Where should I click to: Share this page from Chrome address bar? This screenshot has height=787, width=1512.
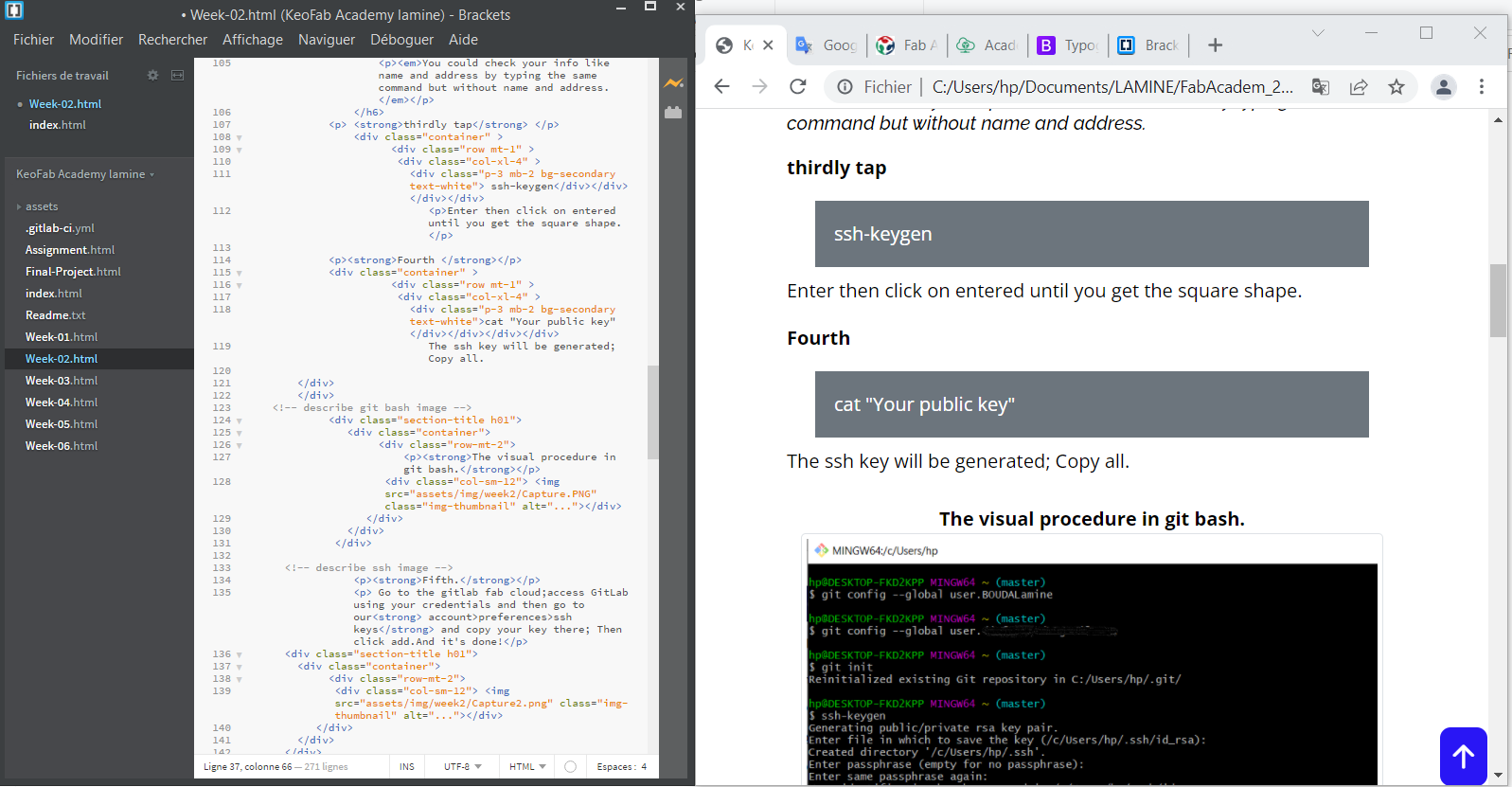pos(1359,87)
